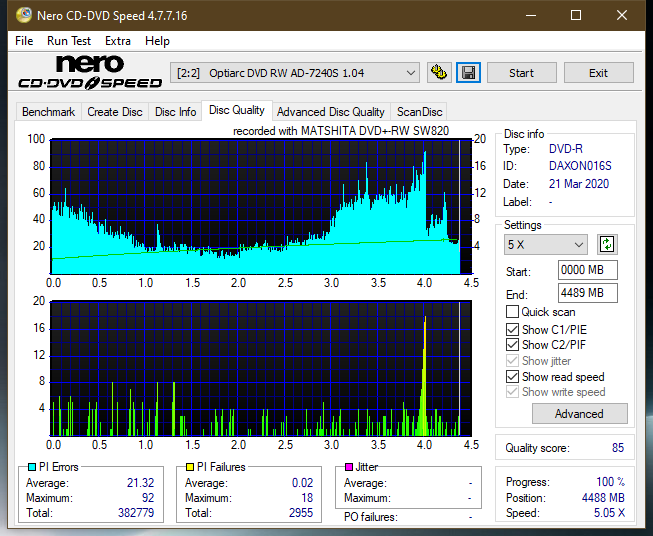
Task: Click the Progress value 100 %
Action: click(611, 482)
